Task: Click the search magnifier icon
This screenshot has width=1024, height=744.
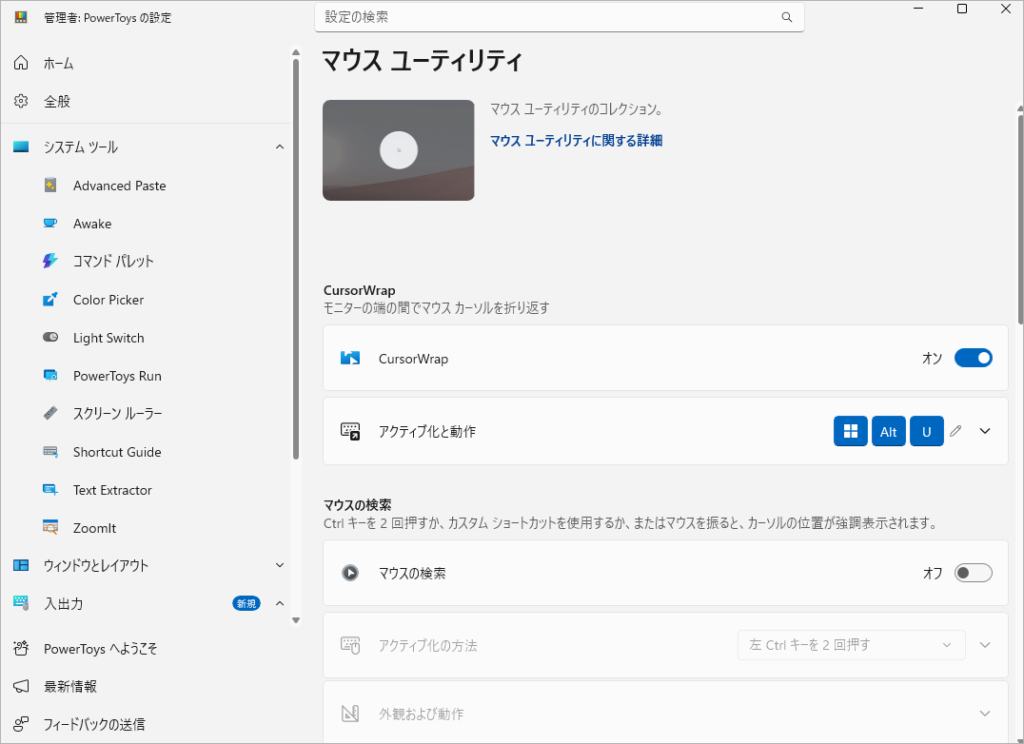Action: (x=787, y=17)
